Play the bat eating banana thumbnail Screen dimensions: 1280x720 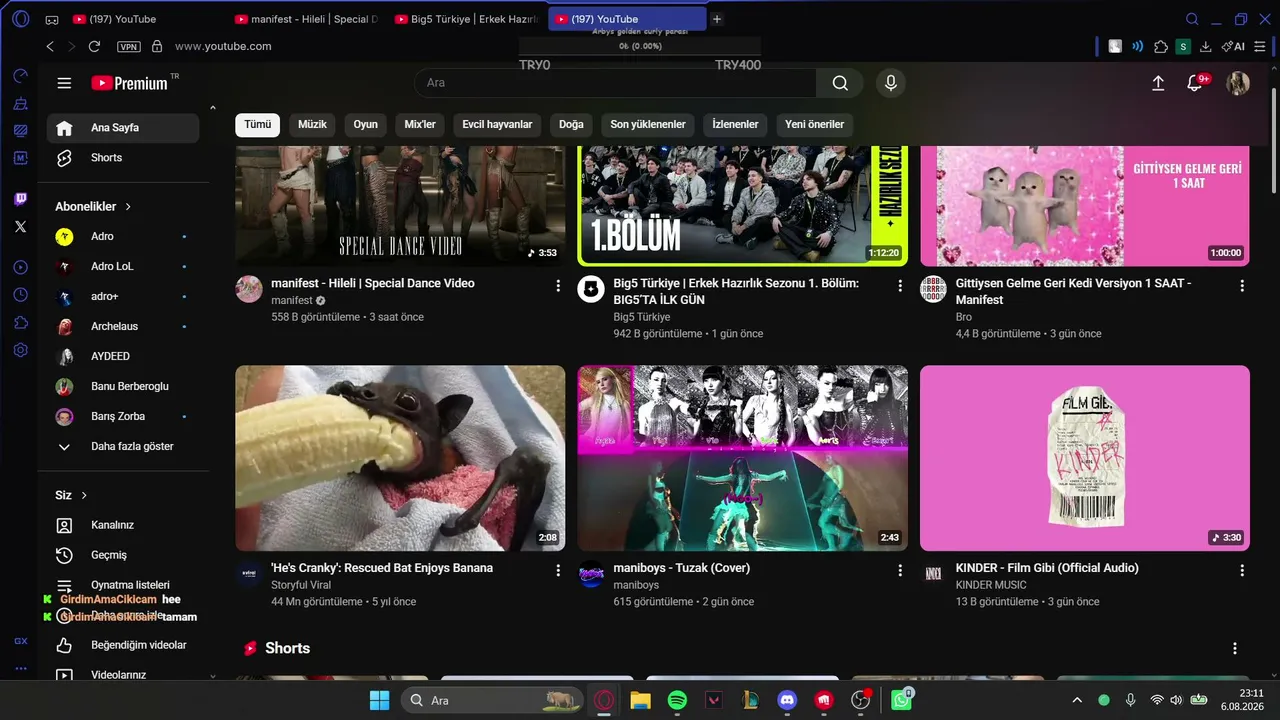[400, 458]
